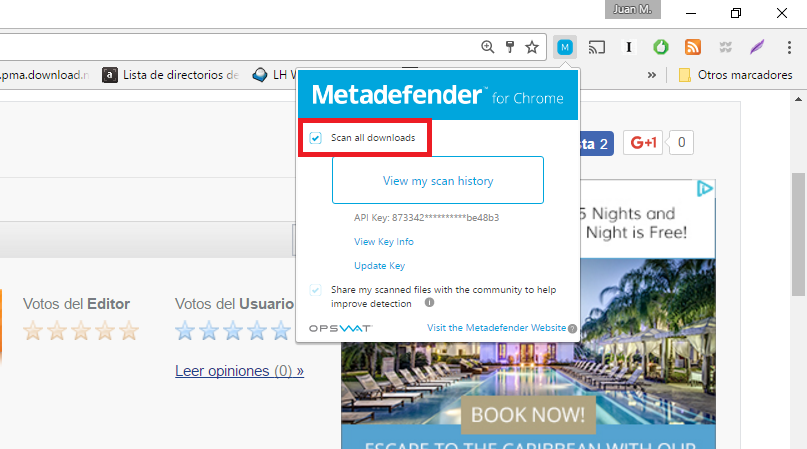Click the Cast screen extension icon

click(x=597, y=47)
